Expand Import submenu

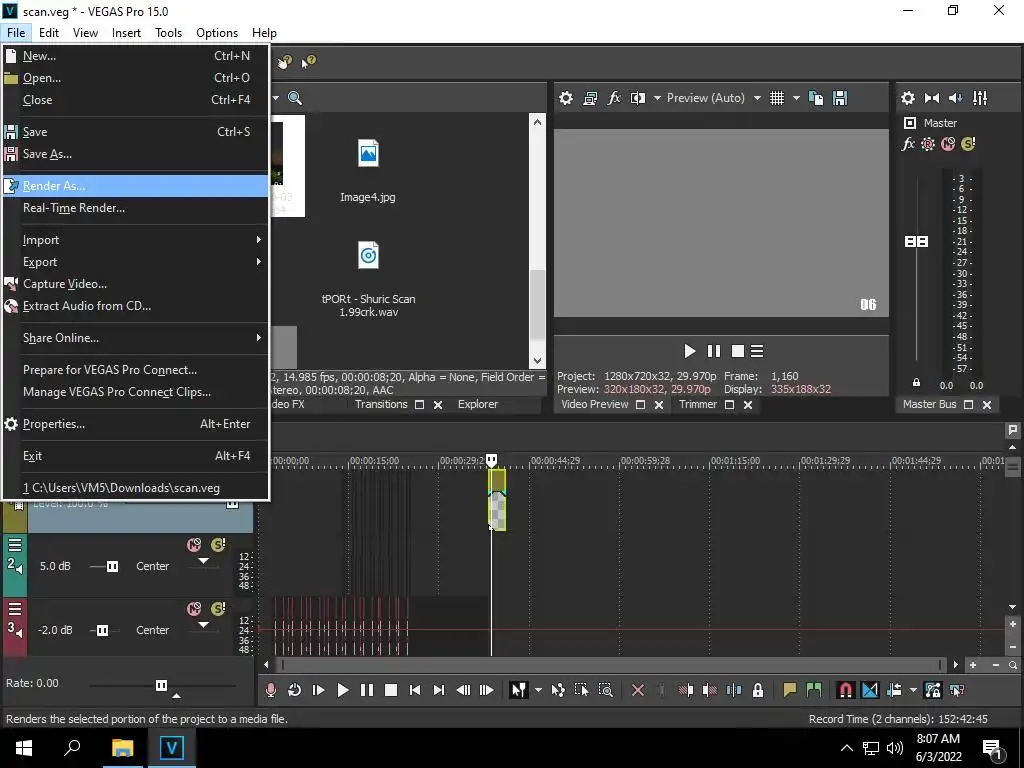pos(136,240)
